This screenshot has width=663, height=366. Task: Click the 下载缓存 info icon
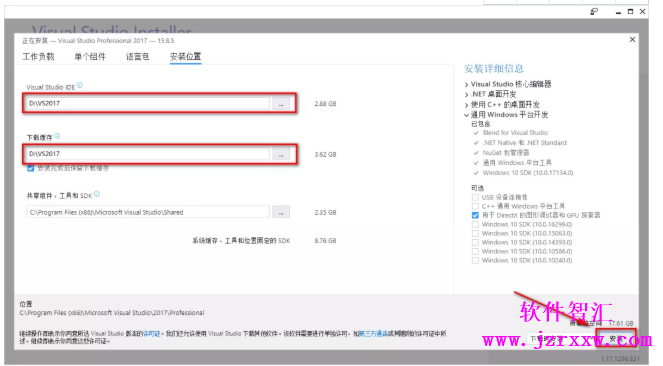(x=57, y=136)
